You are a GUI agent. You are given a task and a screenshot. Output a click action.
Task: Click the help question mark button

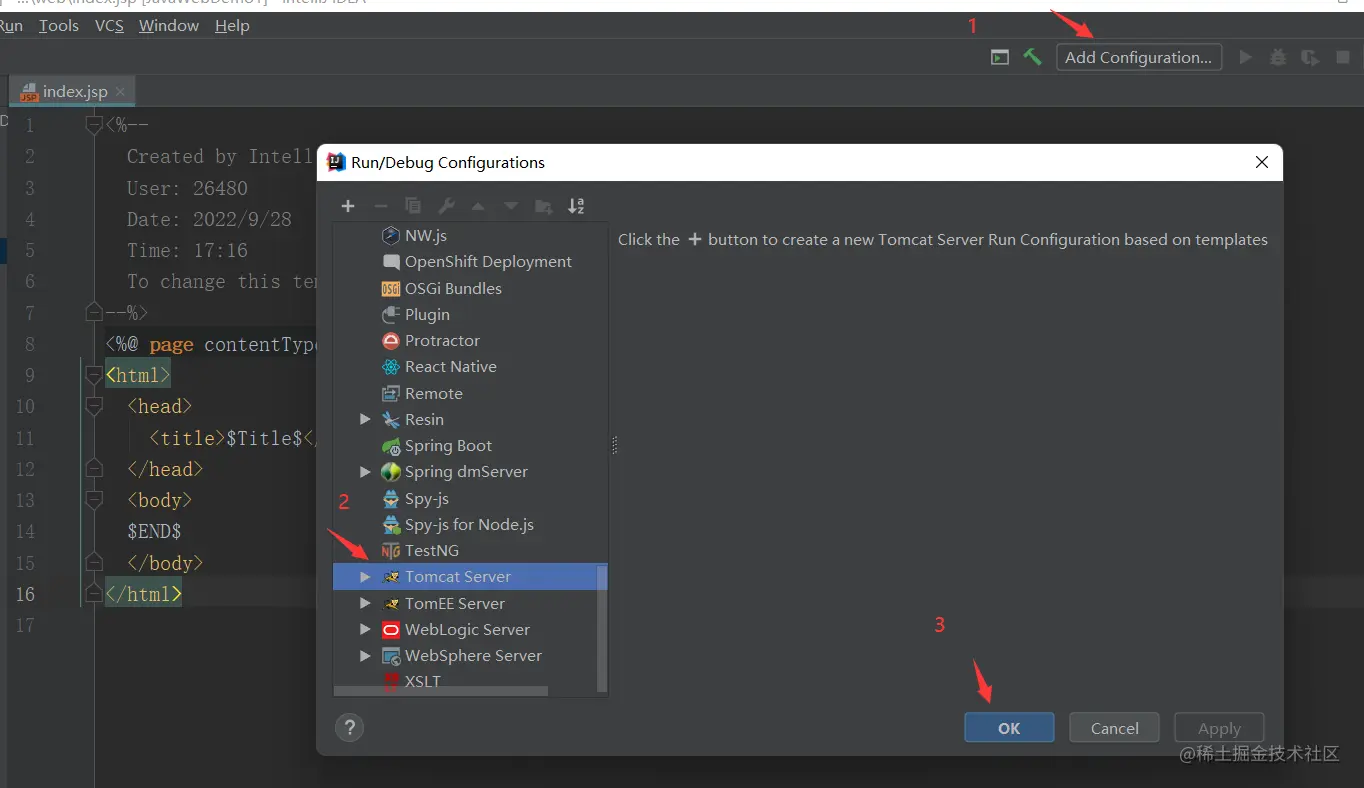click(350, 728)
